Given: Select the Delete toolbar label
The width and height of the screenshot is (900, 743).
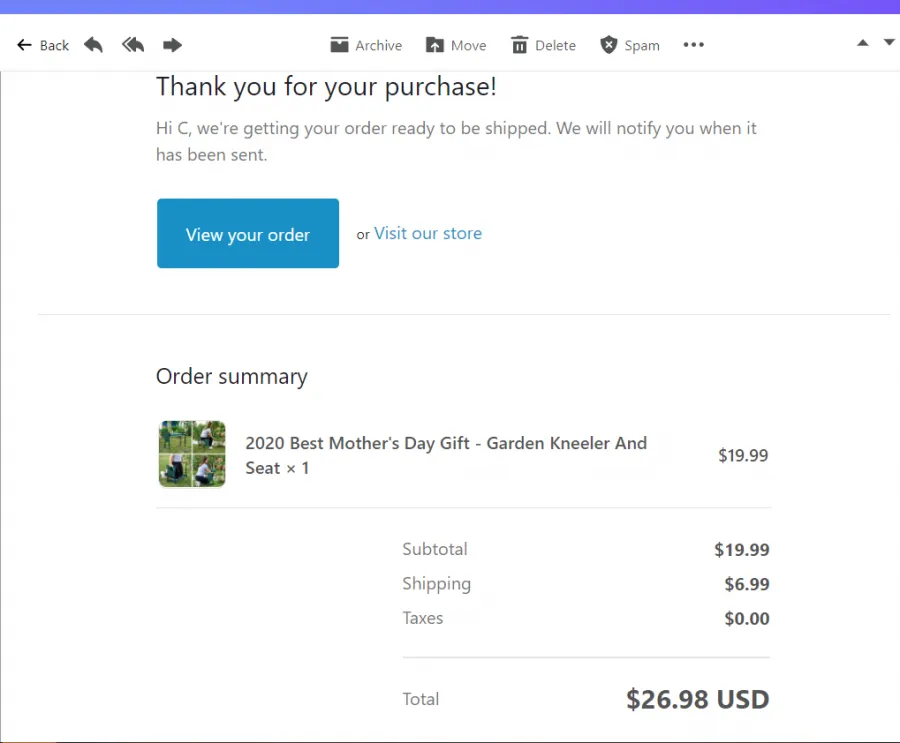Looking at the screenshot, I should [x=555, y=45].
